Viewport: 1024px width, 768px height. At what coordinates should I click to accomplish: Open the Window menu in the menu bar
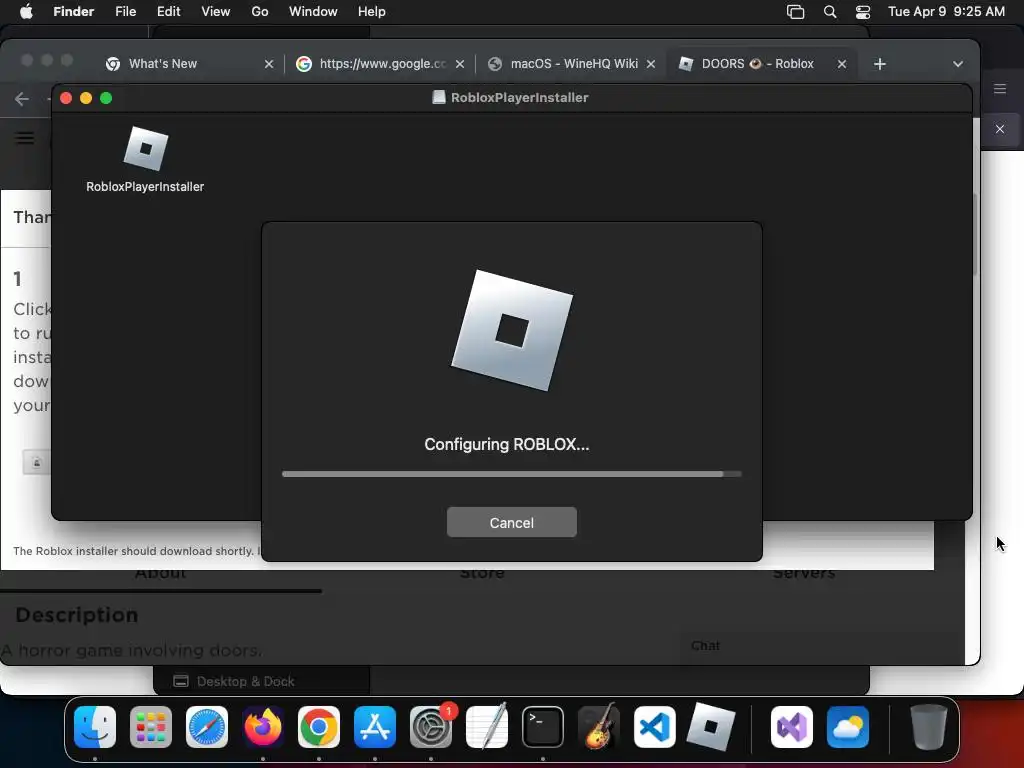coord(313,11)
